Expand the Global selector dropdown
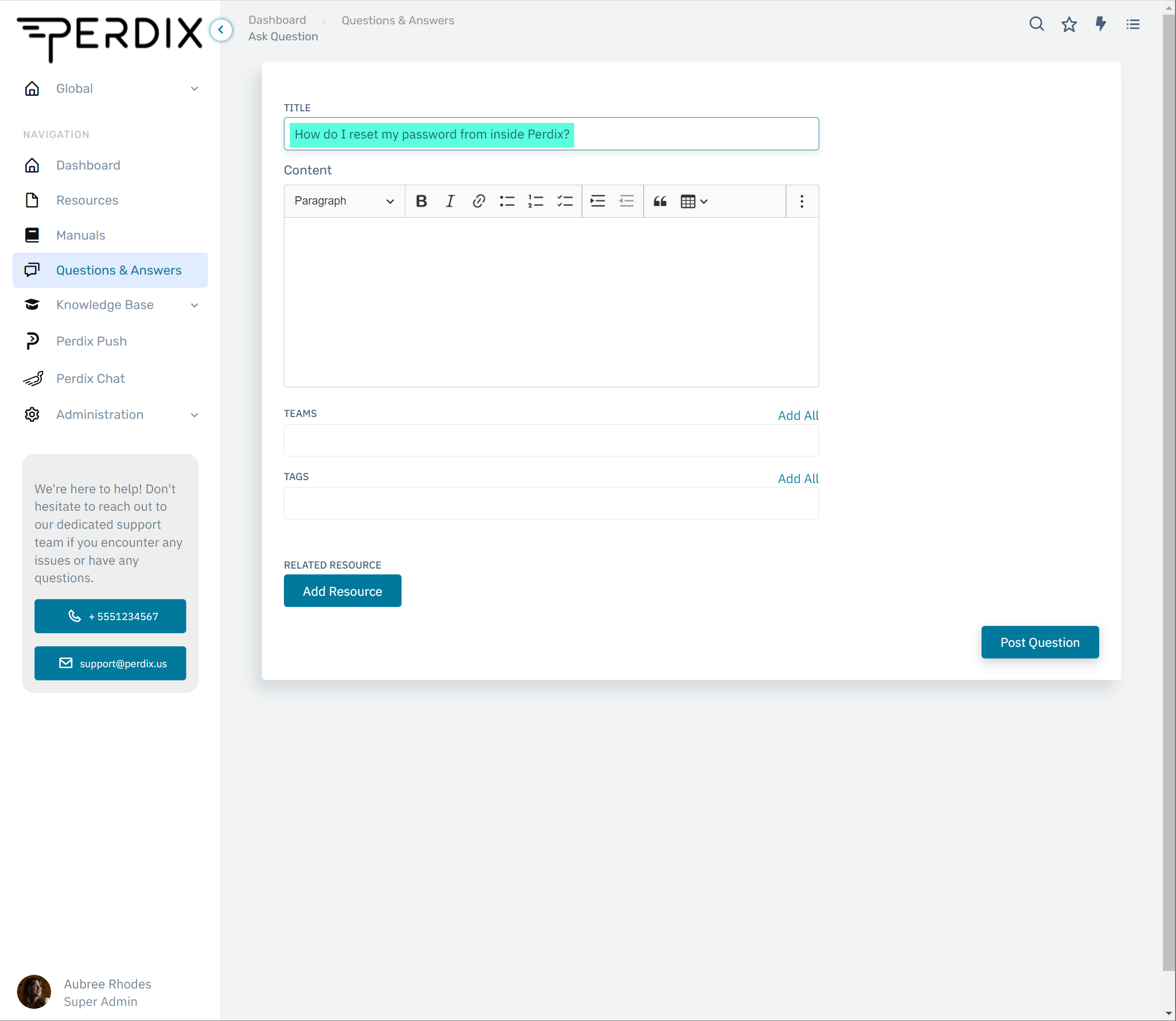The width and height of the screenshot is (1176, 1021). click(x=194, y=88)
